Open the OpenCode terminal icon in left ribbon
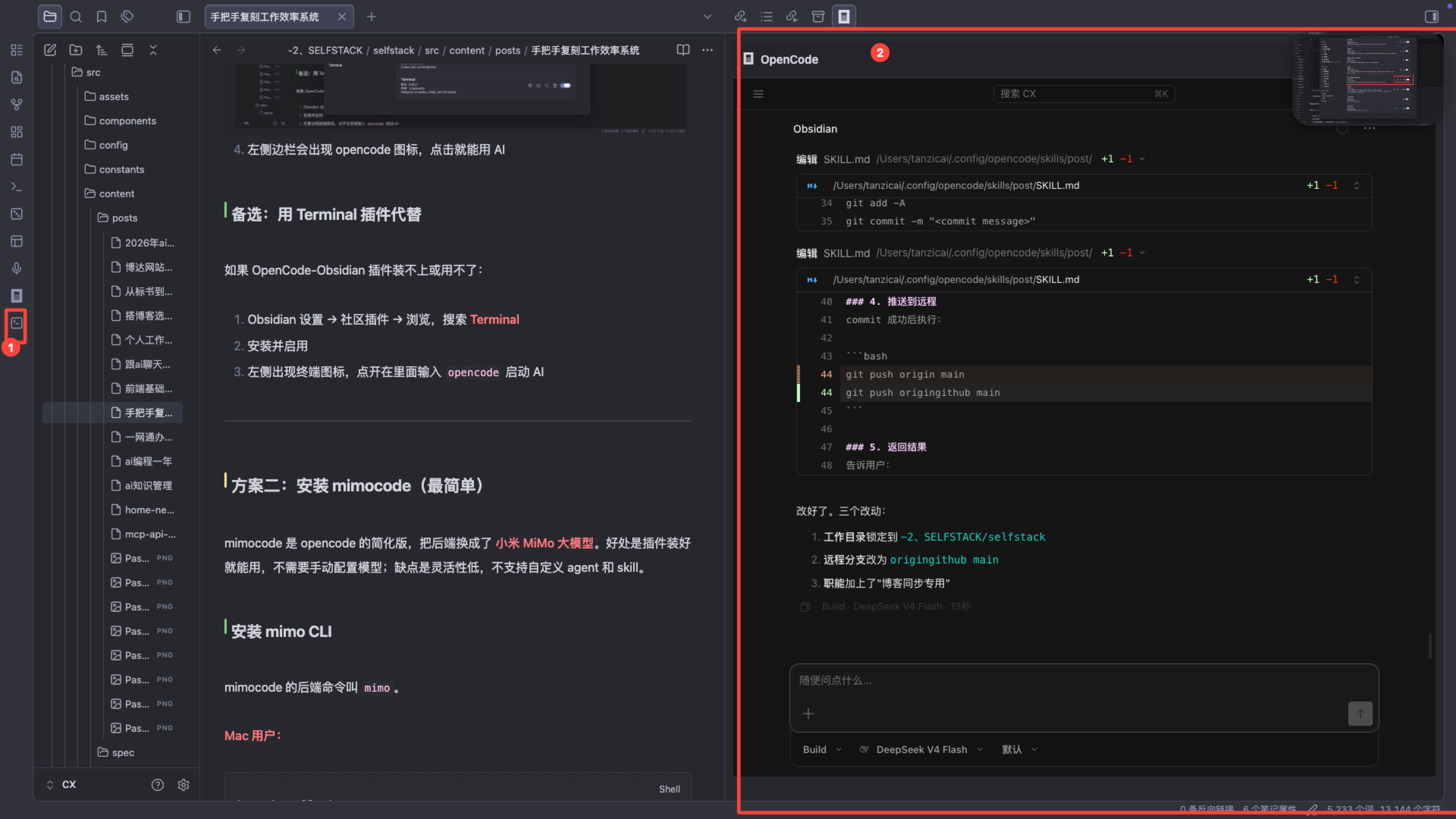1456x819 pixels. tap(16, 323)
